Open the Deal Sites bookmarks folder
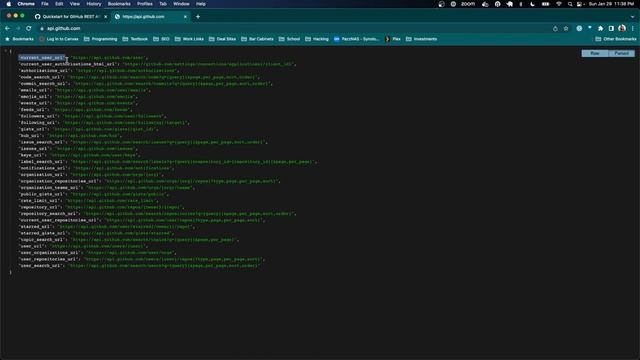 tap(222, 39)
